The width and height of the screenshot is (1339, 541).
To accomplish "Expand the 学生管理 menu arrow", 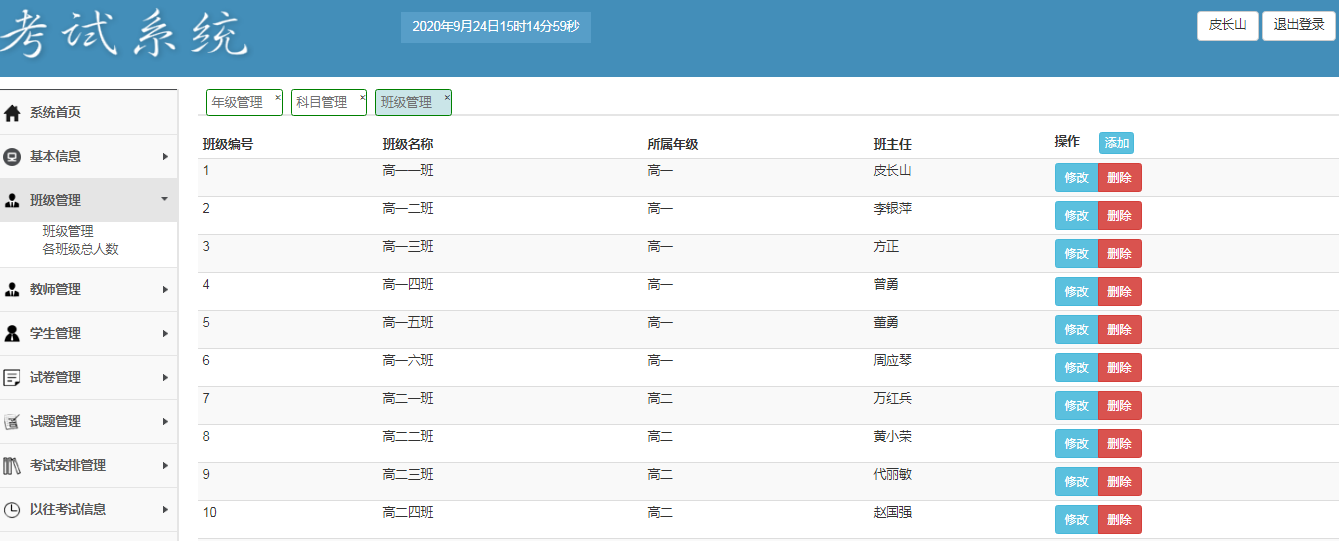I will [165, 334].
